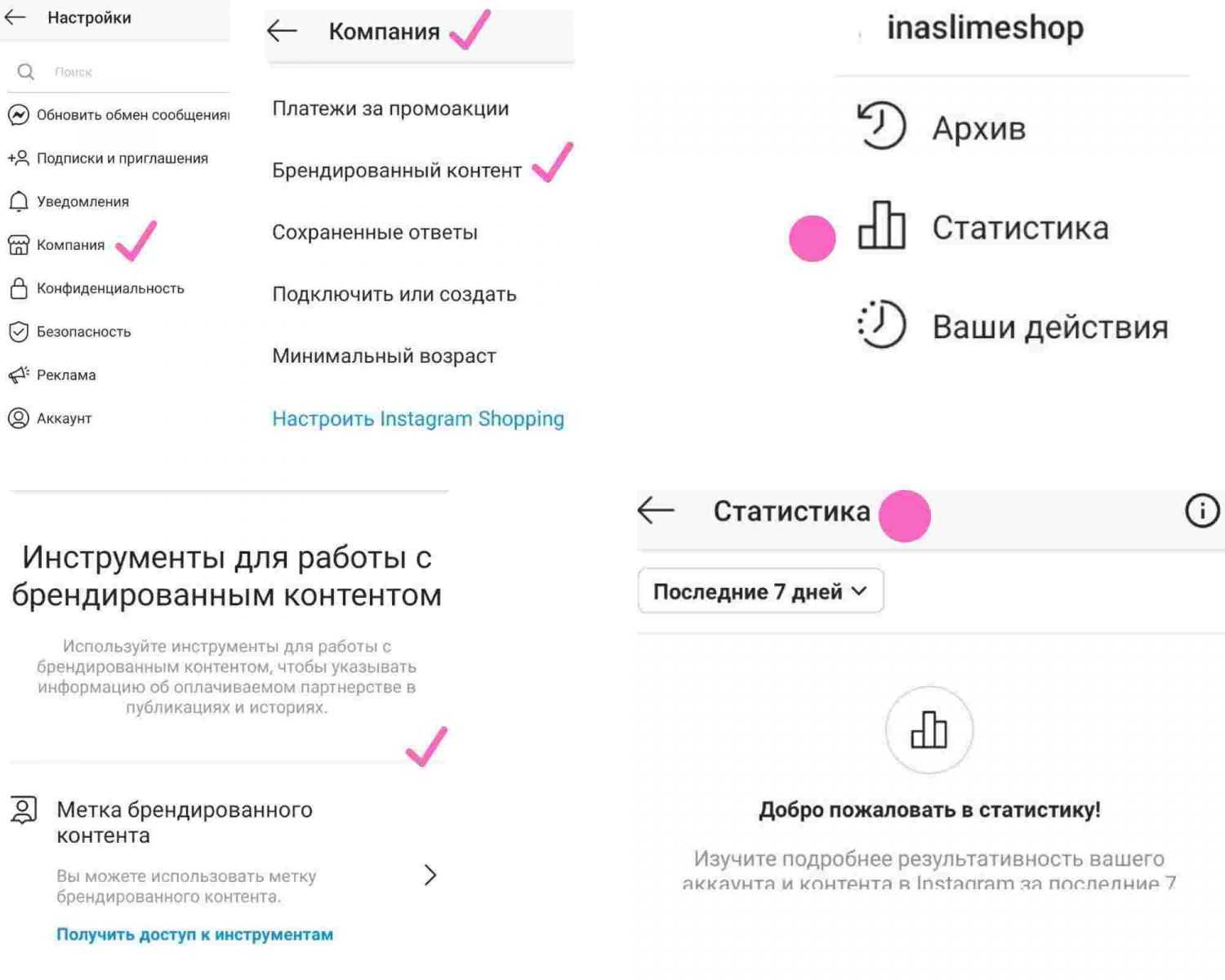Screen dimensions: 1225x980
Task: Go back using arrow beside Статистика header
Action: tap(656, 510)
